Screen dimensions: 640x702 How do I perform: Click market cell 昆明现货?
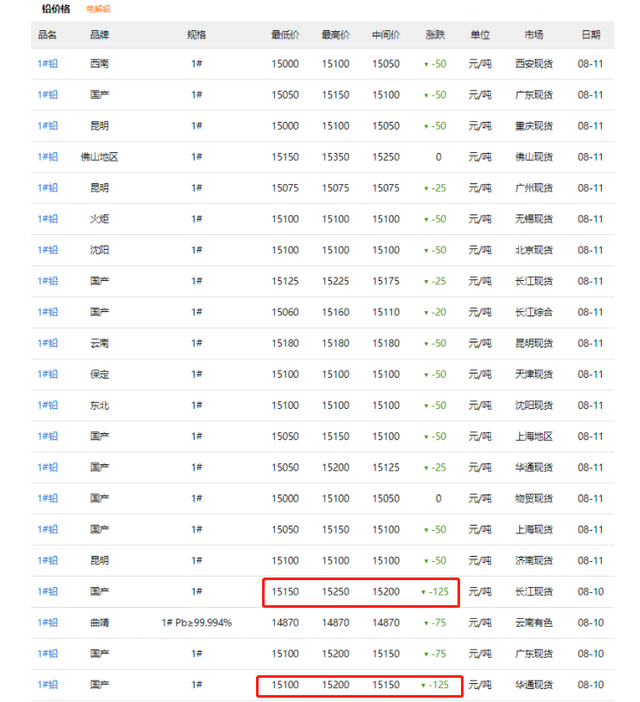coord(534,343)
